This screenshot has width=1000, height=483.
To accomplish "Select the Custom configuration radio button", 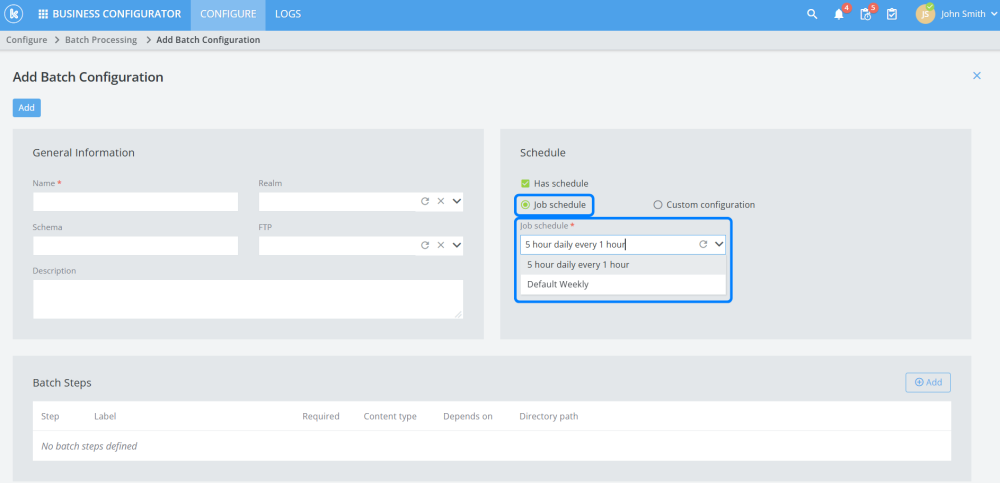I will pyautogui.click(x=658, y=205).
